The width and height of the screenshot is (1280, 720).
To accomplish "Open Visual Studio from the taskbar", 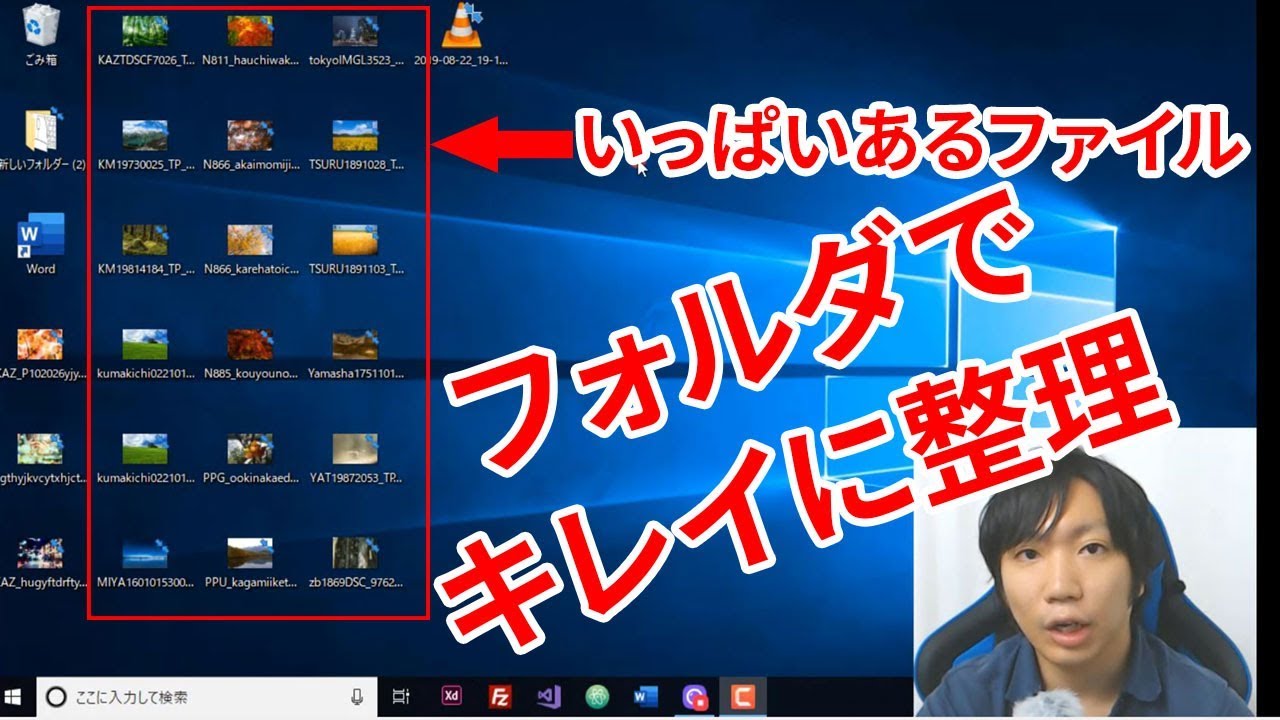I will (548, 697).
